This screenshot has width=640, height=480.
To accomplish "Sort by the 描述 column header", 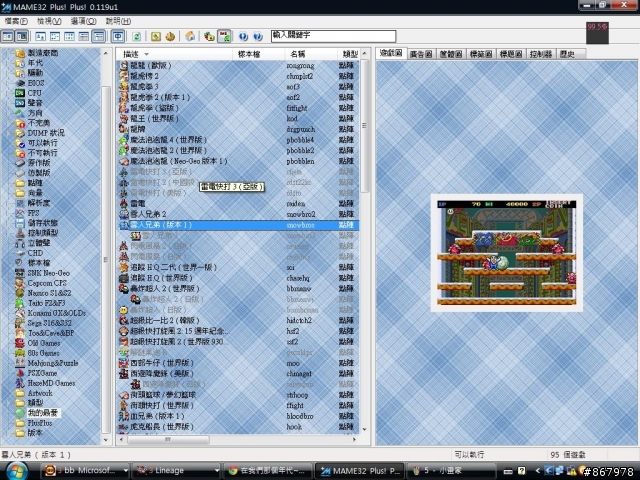I will pyautogui.click(x=174, y=54).
